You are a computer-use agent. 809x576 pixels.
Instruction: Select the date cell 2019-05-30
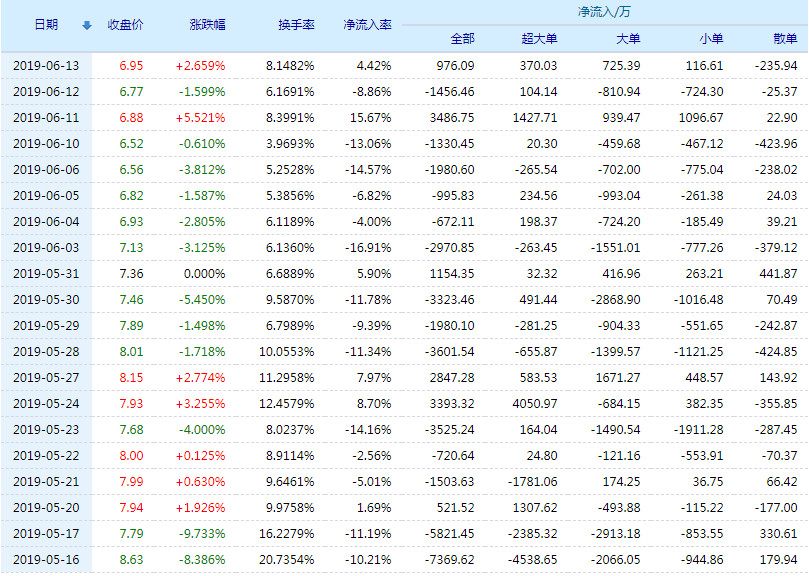pyautogui.click(x=46, y=299)
